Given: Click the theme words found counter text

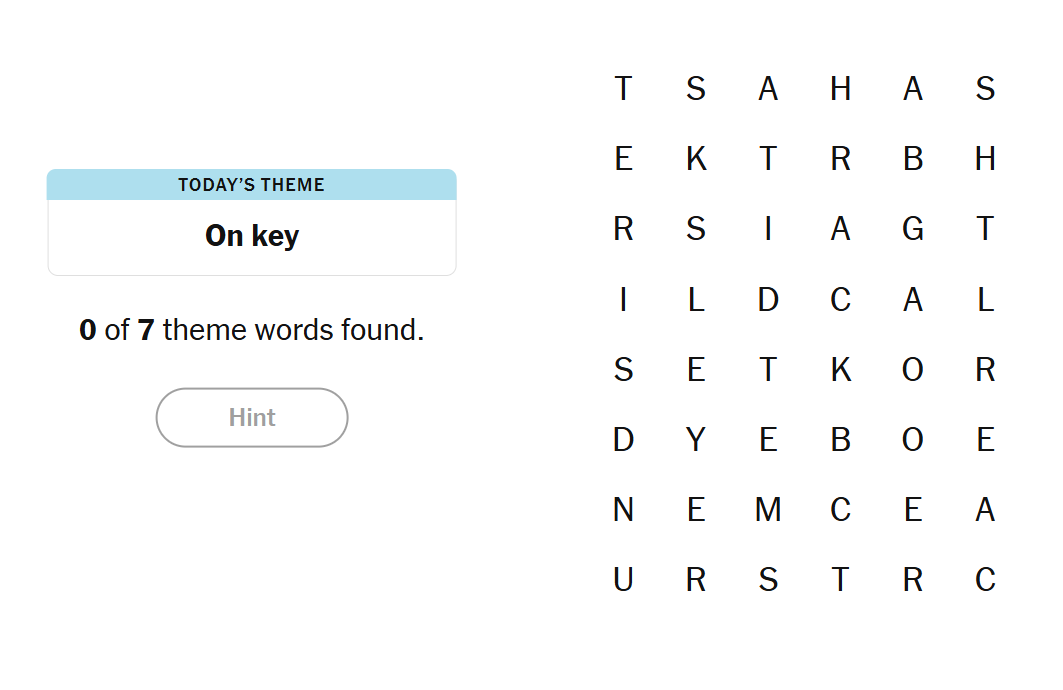Looking at the screenshot, I should point(251,329).
